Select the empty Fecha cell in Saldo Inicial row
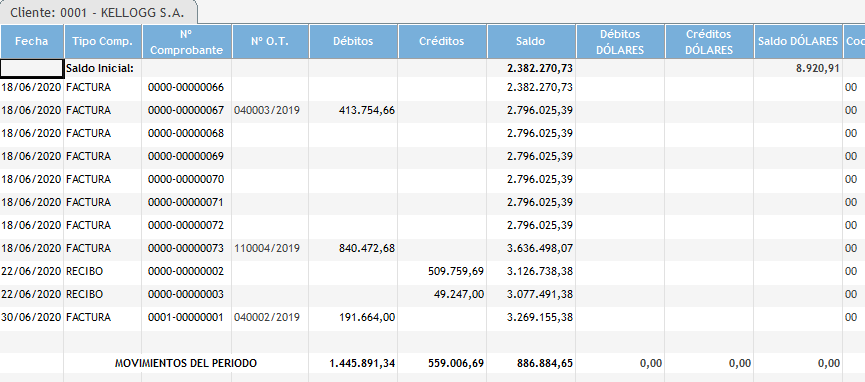 pyautogui.click(x=32, y=68)
